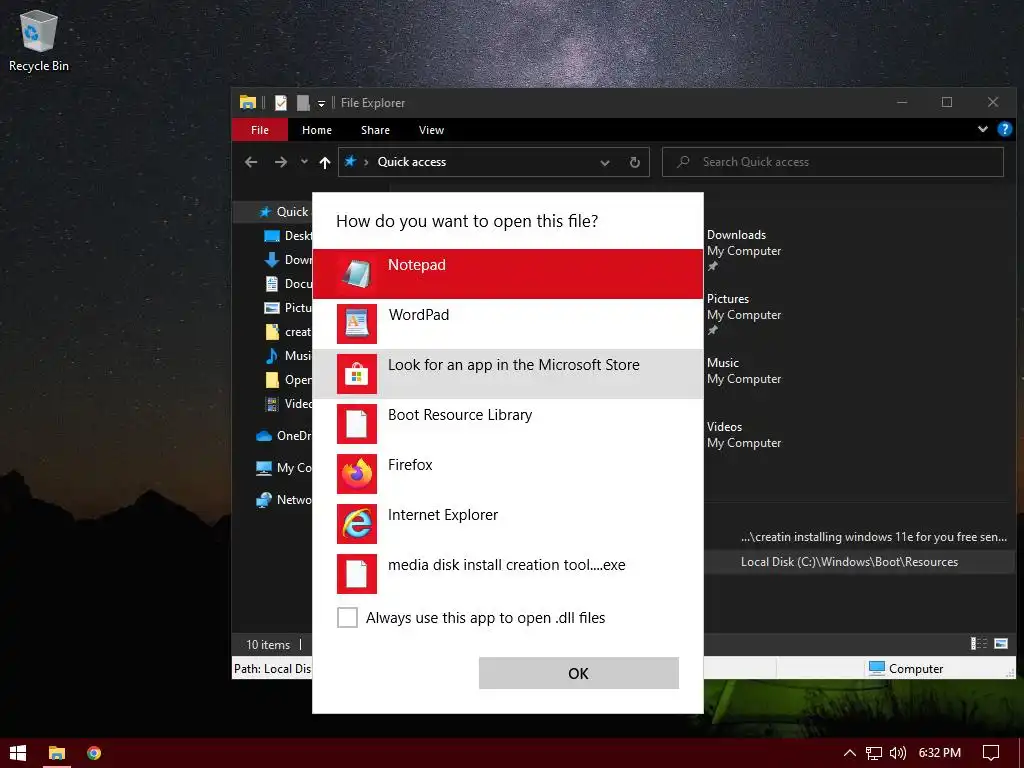Open the Recycle Bin desktop icon
Screen dimensions: 1024x768
tap(39, 42)
